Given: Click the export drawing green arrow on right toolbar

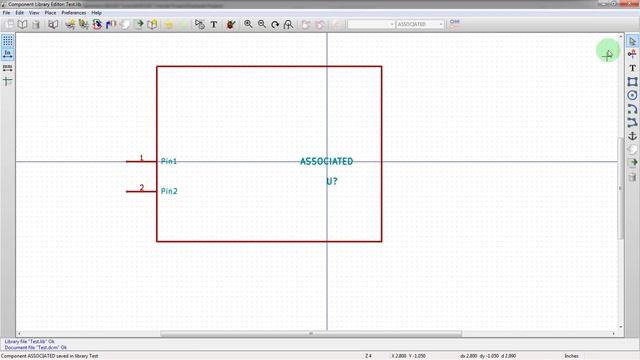Looking at the screenshot, I should (632, 162).
